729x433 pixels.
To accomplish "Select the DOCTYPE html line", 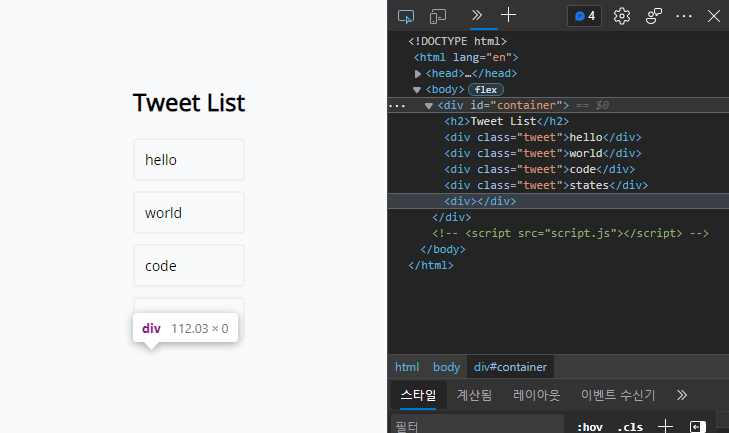I will (457, 41).
